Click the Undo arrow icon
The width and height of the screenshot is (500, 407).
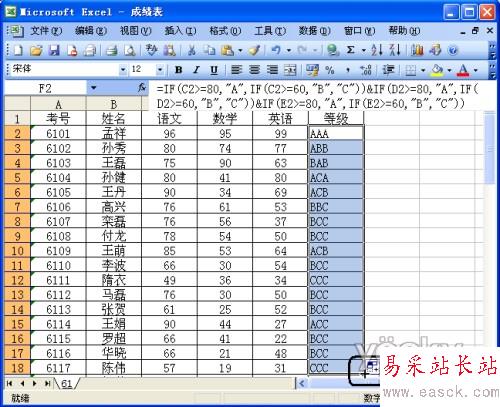(276, 50)
